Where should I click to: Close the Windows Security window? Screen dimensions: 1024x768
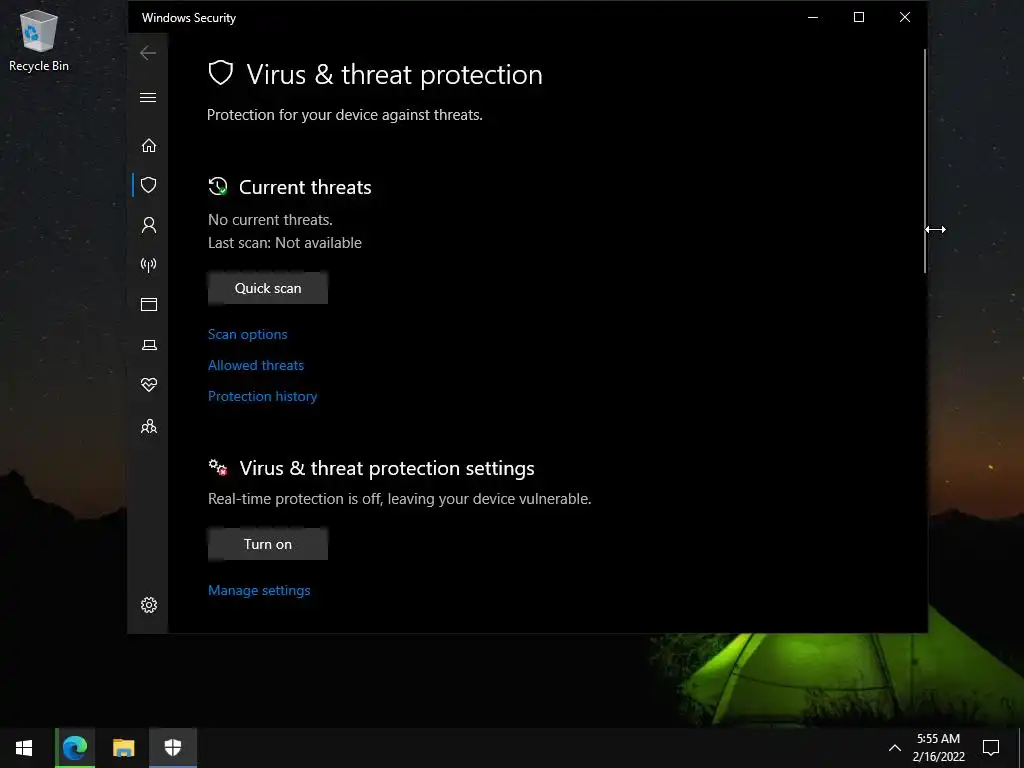click(x=904, y=17)
